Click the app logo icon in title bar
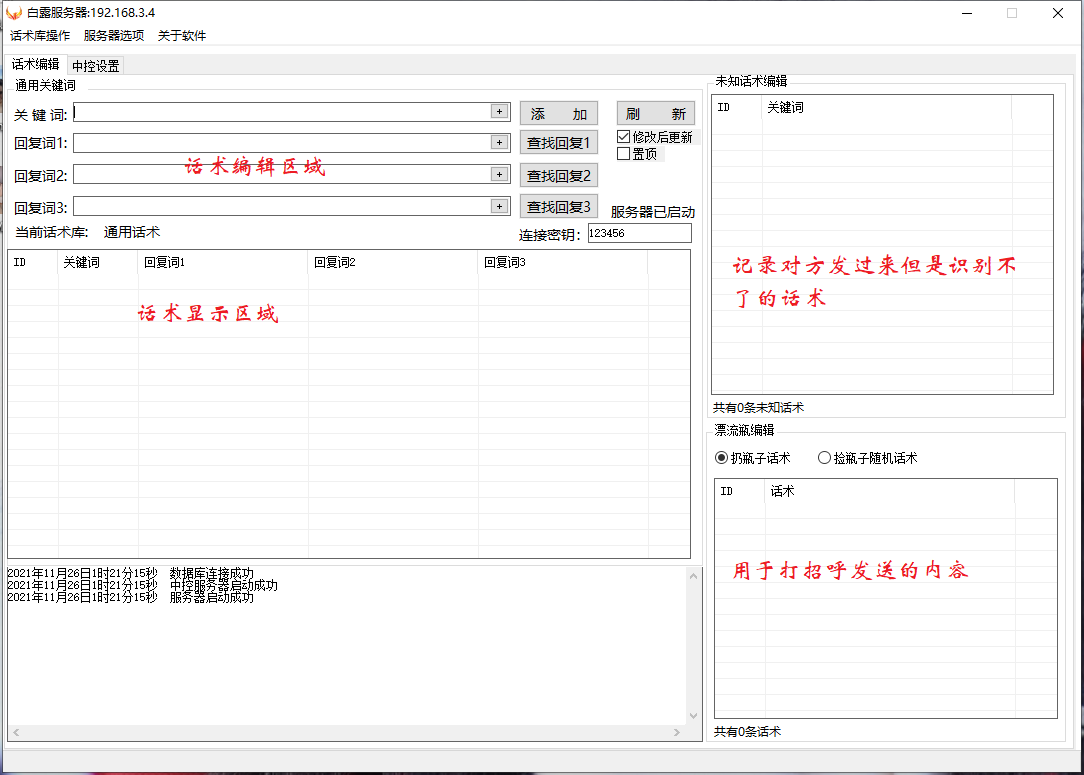The height and width of the screenshot is (775, 1084). pyautogui.click(x=14, y=13)
